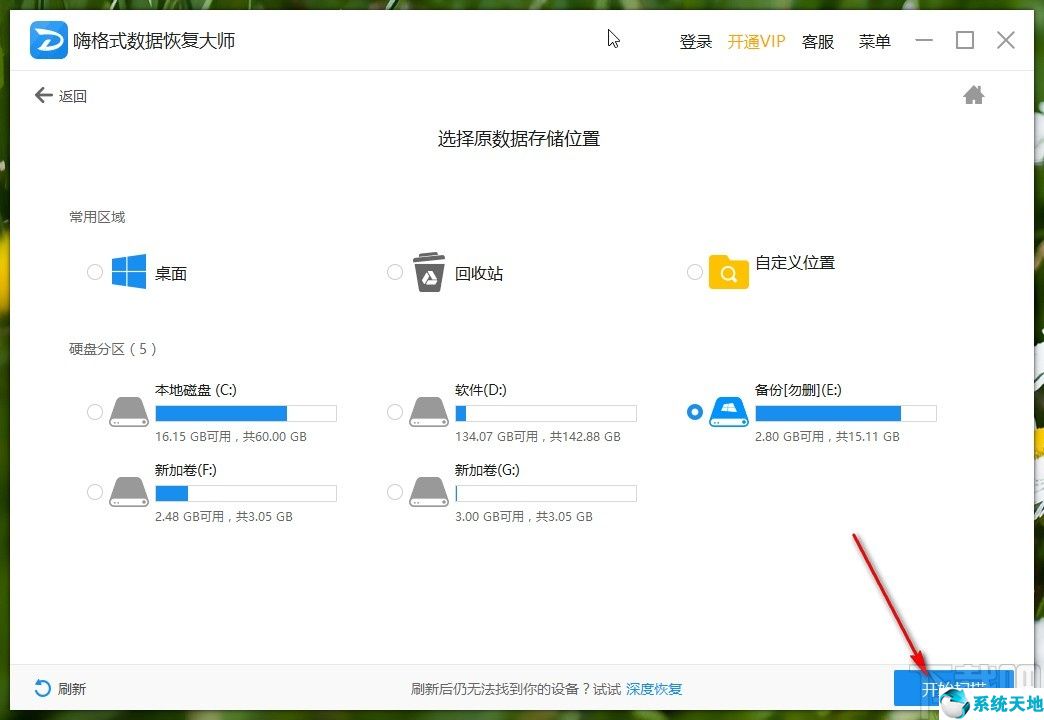Viewport: 1044px width, 720px height.
Task: Click the blue drive icon for 备份[勿删](E:)
Action: click(x=729, y=412)
